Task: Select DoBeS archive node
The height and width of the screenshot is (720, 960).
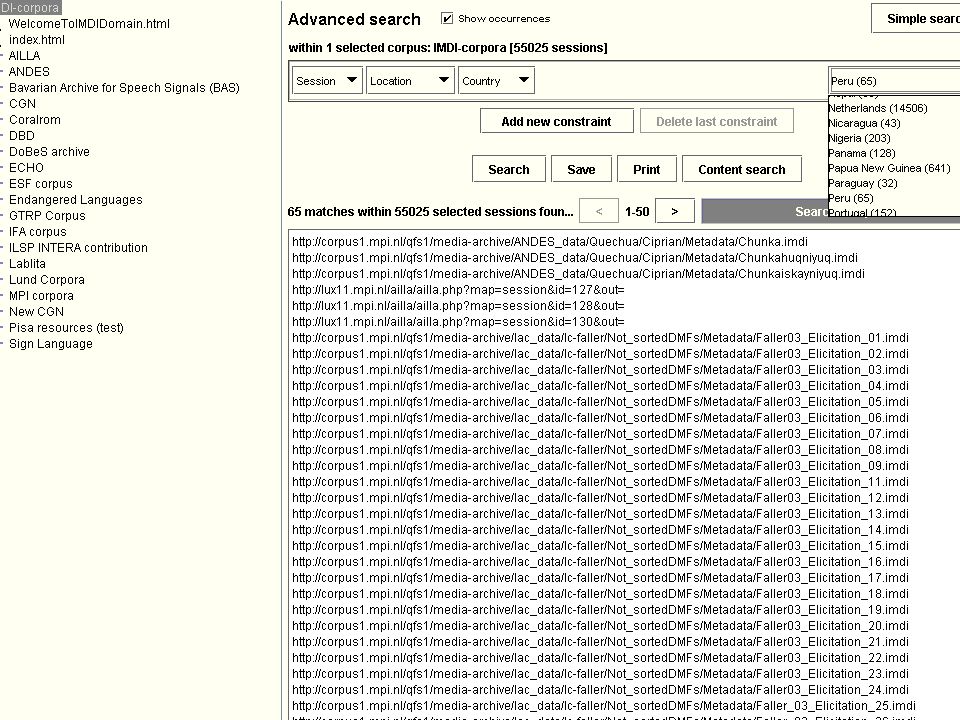Action: tap(49, 151)
